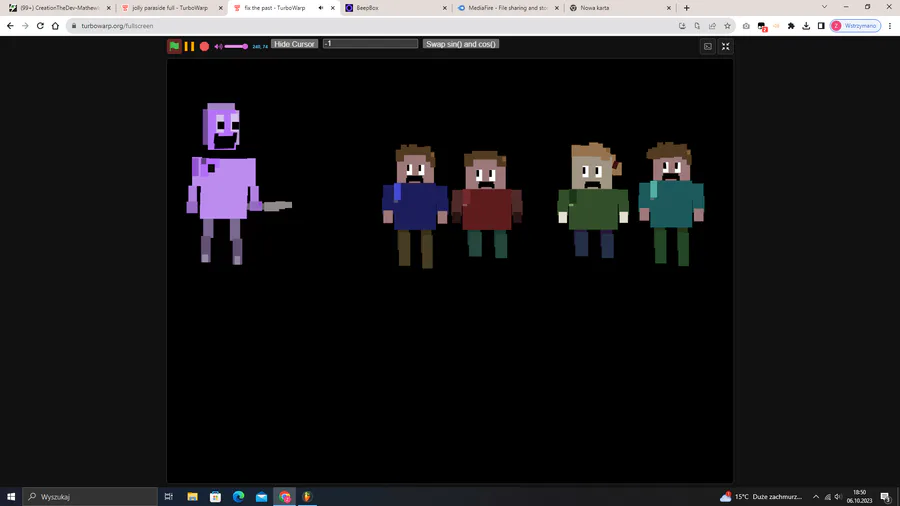This screenshot has width=900, height=506.
Task: Open Microsoft Store from taskbar
Action: [215, 497]
